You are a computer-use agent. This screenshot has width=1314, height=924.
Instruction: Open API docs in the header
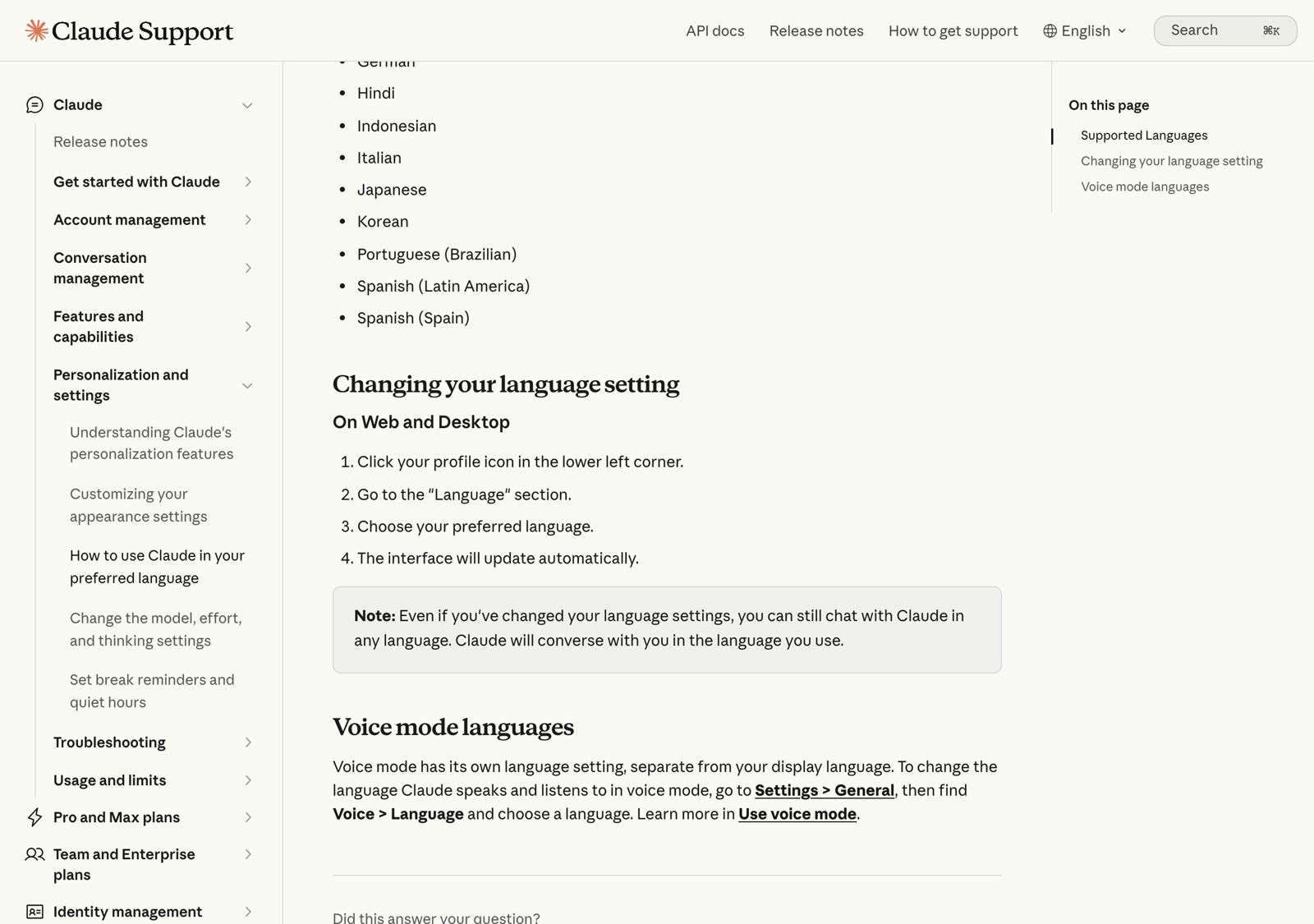point(715,31)
